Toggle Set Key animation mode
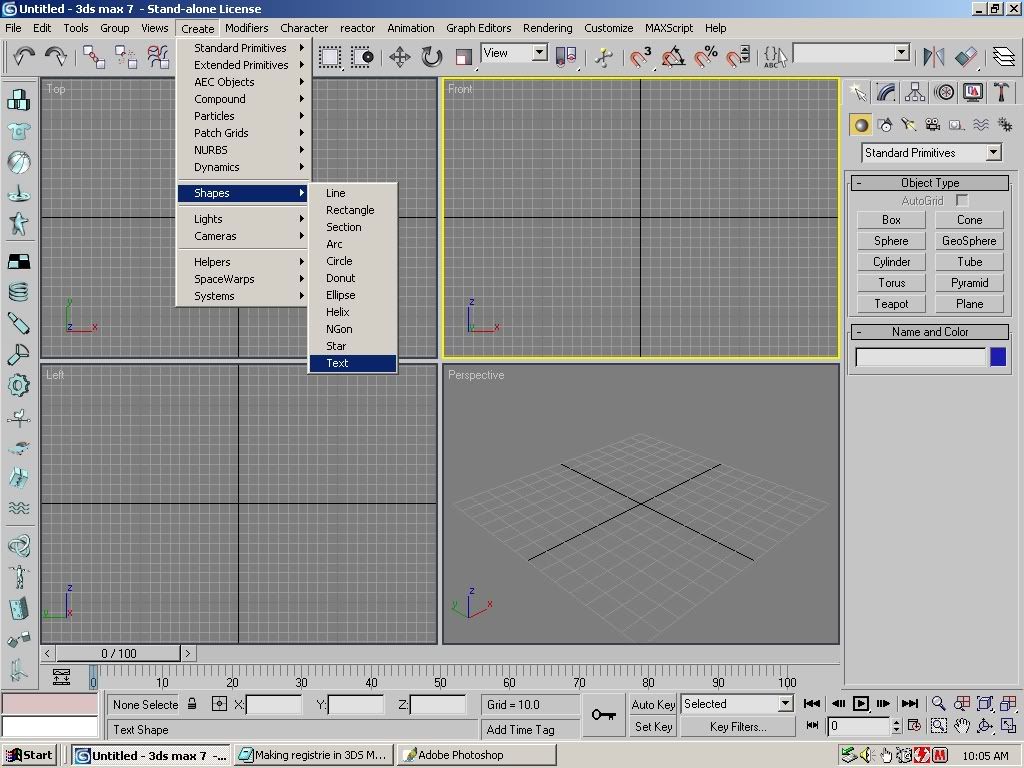 (653, 726)
